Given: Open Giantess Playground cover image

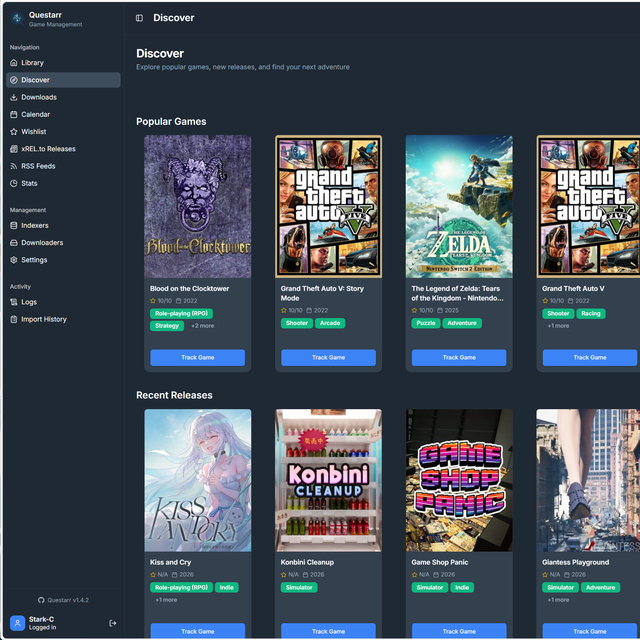Looking at the screenshot, I should point(588,480).
